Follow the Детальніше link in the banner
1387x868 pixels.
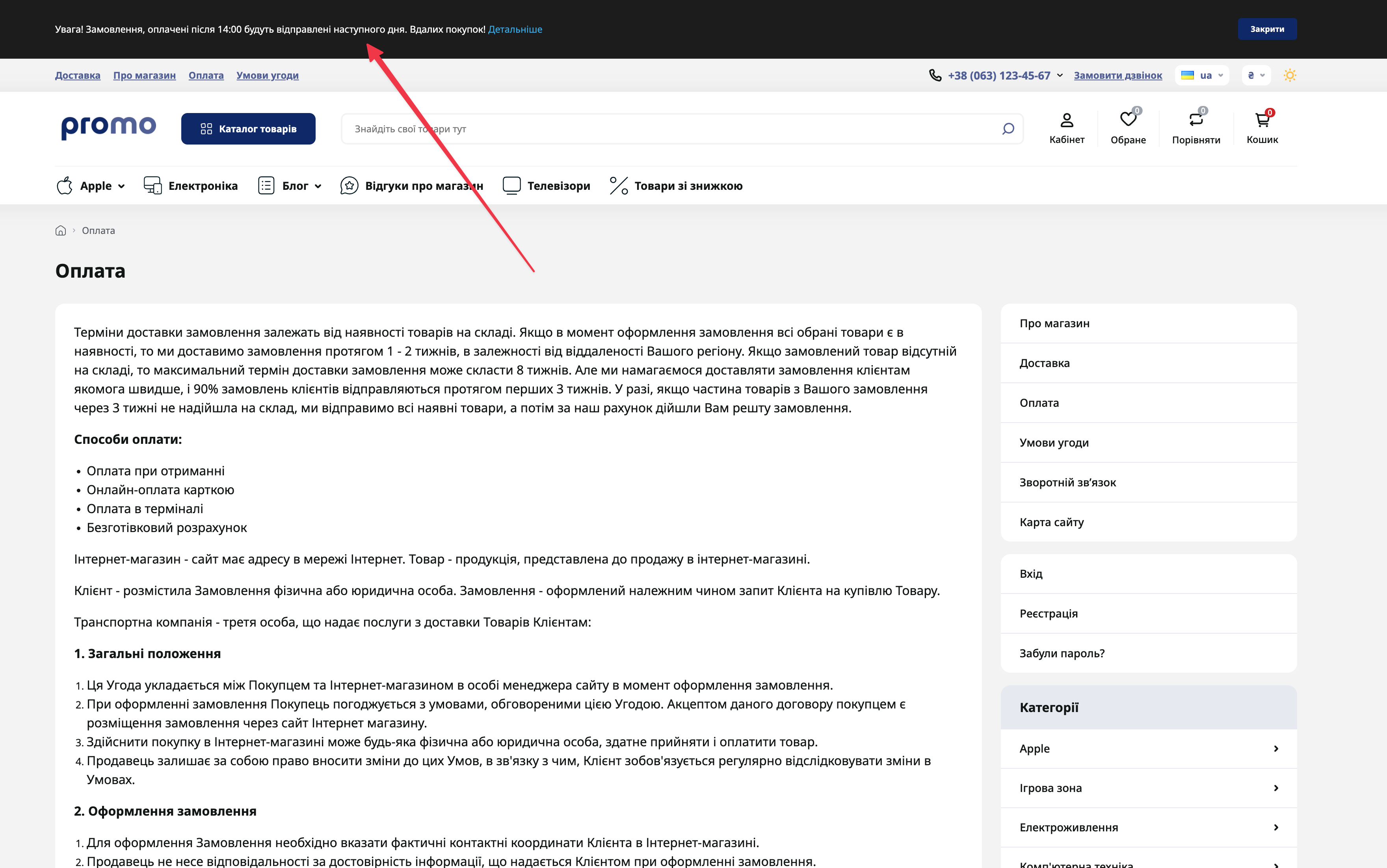[x=515, y=29]
